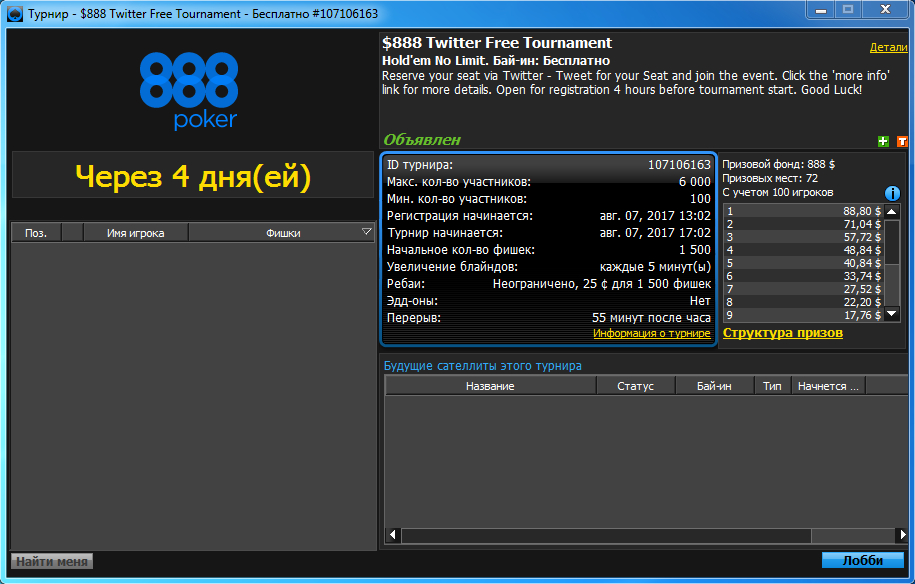Click the Тип column header

(x=772, y=386)
